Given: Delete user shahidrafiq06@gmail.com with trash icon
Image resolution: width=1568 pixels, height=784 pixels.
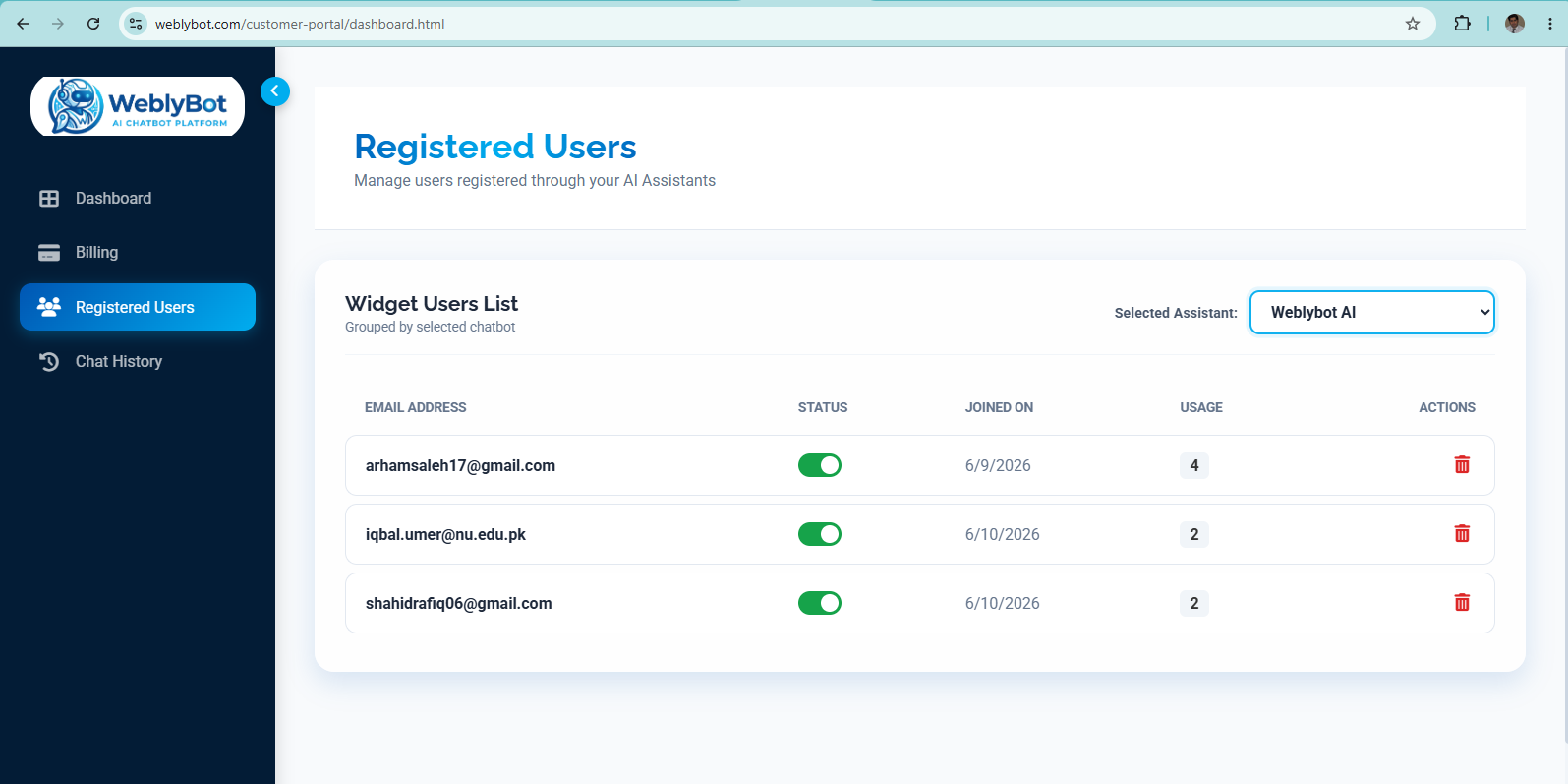Looking at the screenshot, I should tap(1462, 603).
